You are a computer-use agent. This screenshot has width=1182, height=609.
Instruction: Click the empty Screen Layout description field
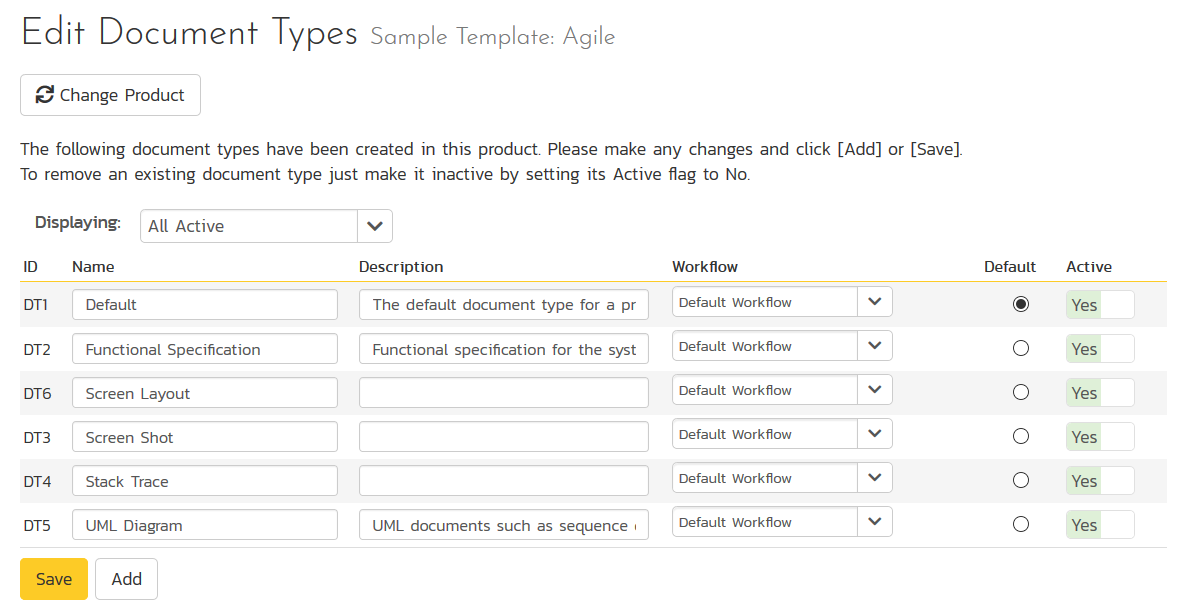503,393
